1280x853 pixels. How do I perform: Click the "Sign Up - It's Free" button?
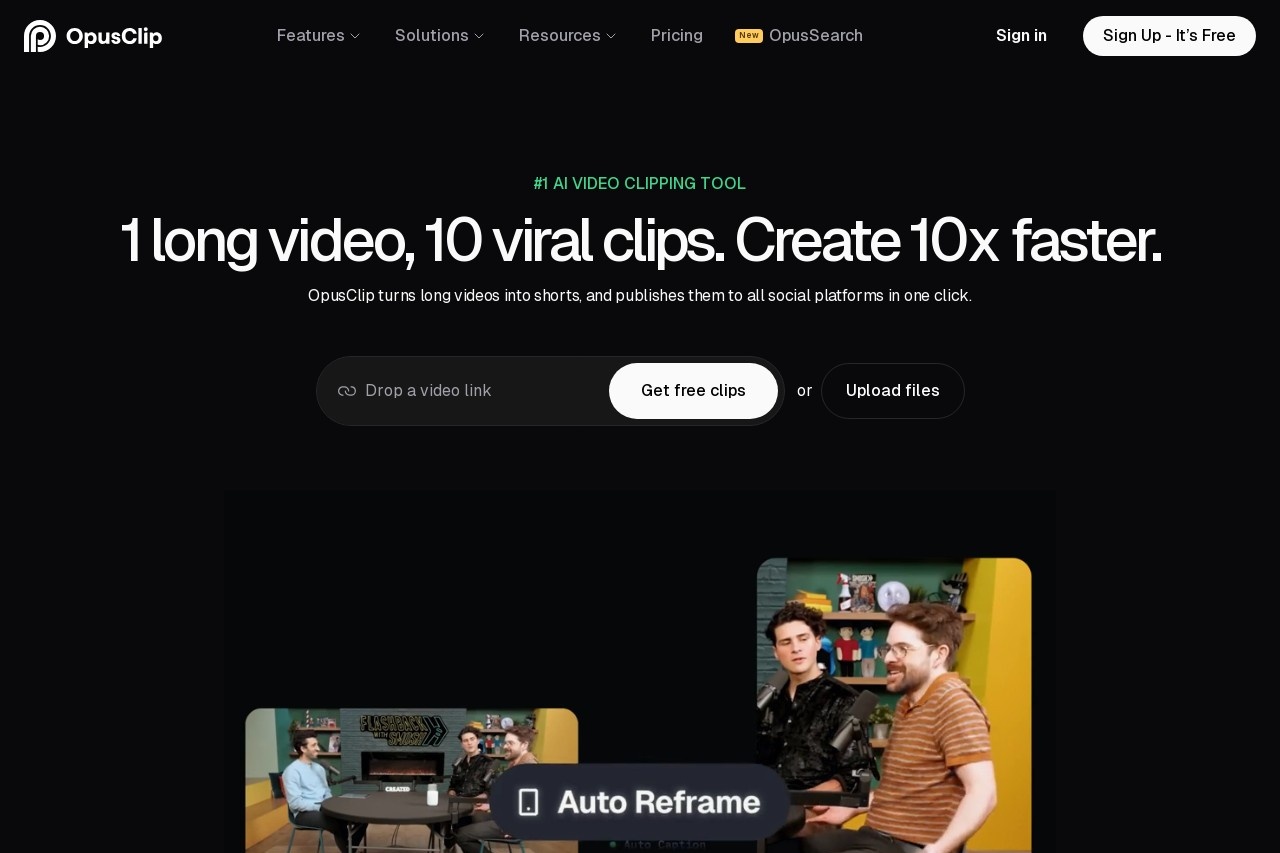click(x=1169, y=35)
